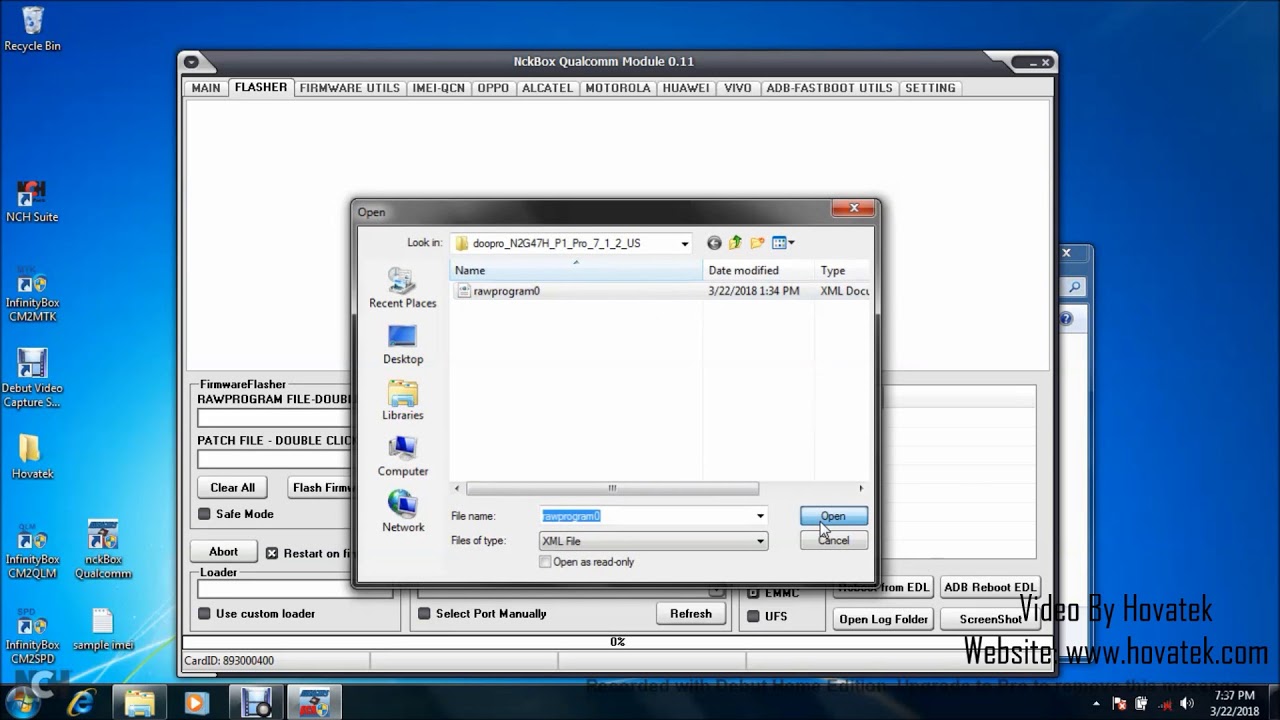Click the Clear All button
The width and height of the screenshot is (1280, 720).
233,488
